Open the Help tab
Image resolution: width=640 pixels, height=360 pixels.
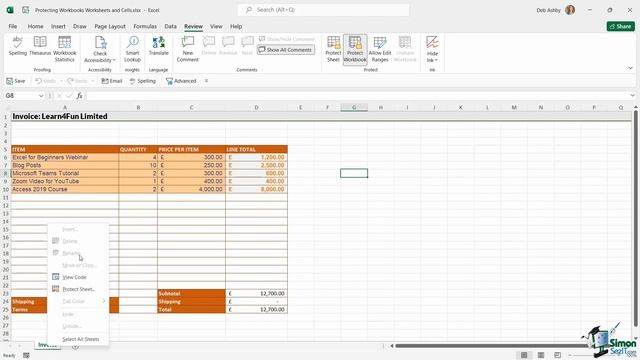pos(236,26)
